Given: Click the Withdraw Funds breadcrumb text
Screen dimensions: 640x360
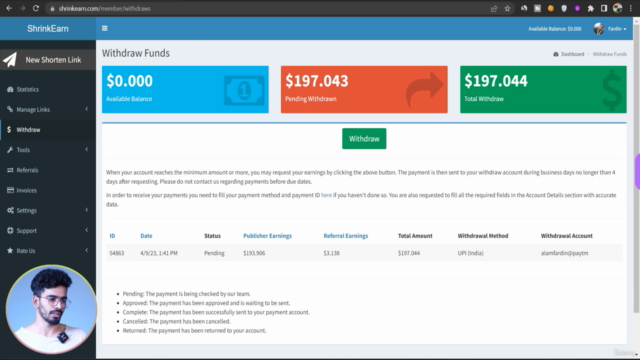Looking at the screenshot, I should coord(609,54).
